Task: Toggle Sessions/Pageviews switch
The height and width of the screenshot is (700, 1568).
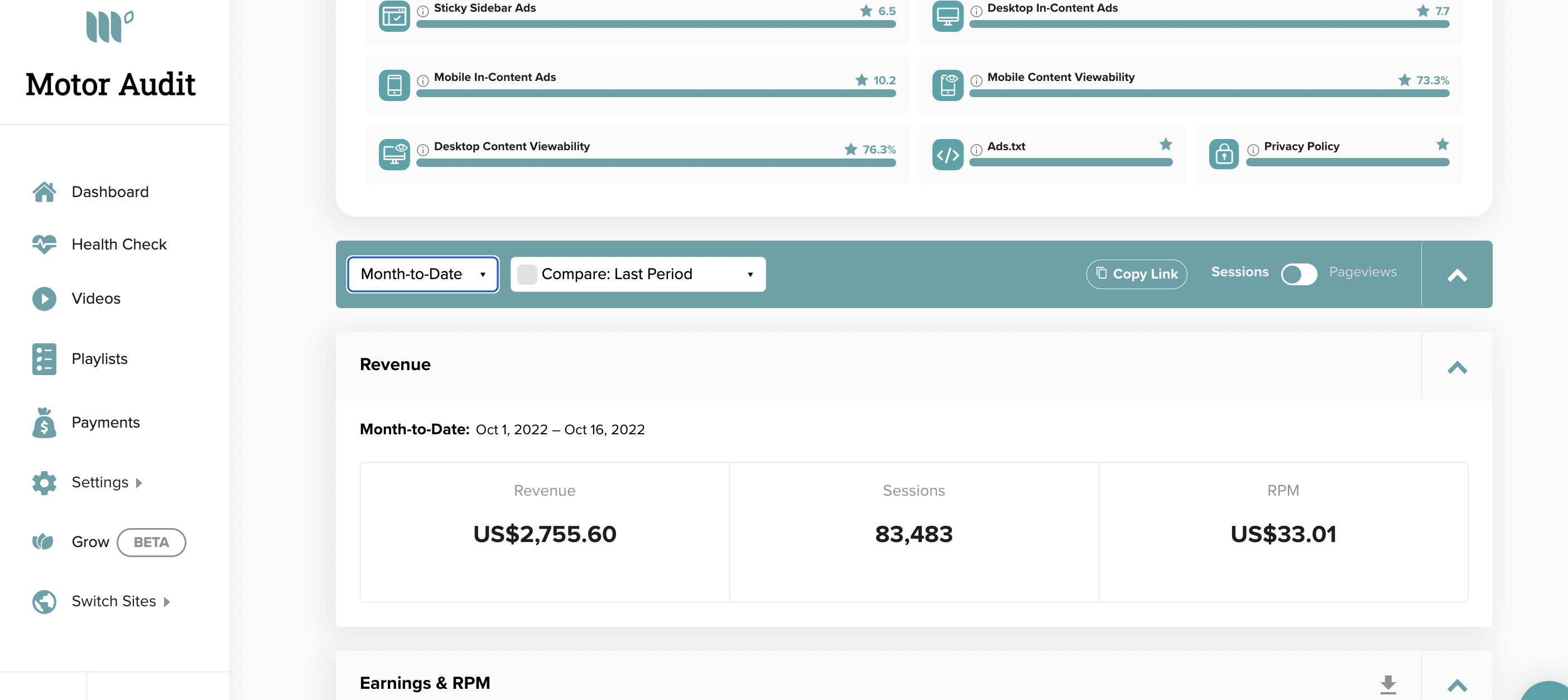Action: coord(1298,274)
